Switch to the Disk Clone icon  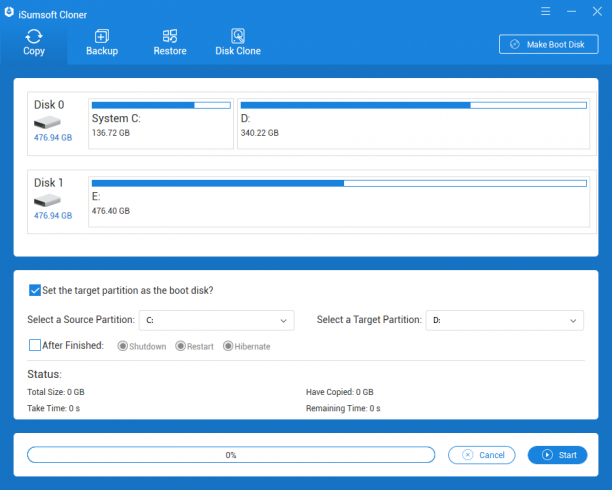click(238, 36)
